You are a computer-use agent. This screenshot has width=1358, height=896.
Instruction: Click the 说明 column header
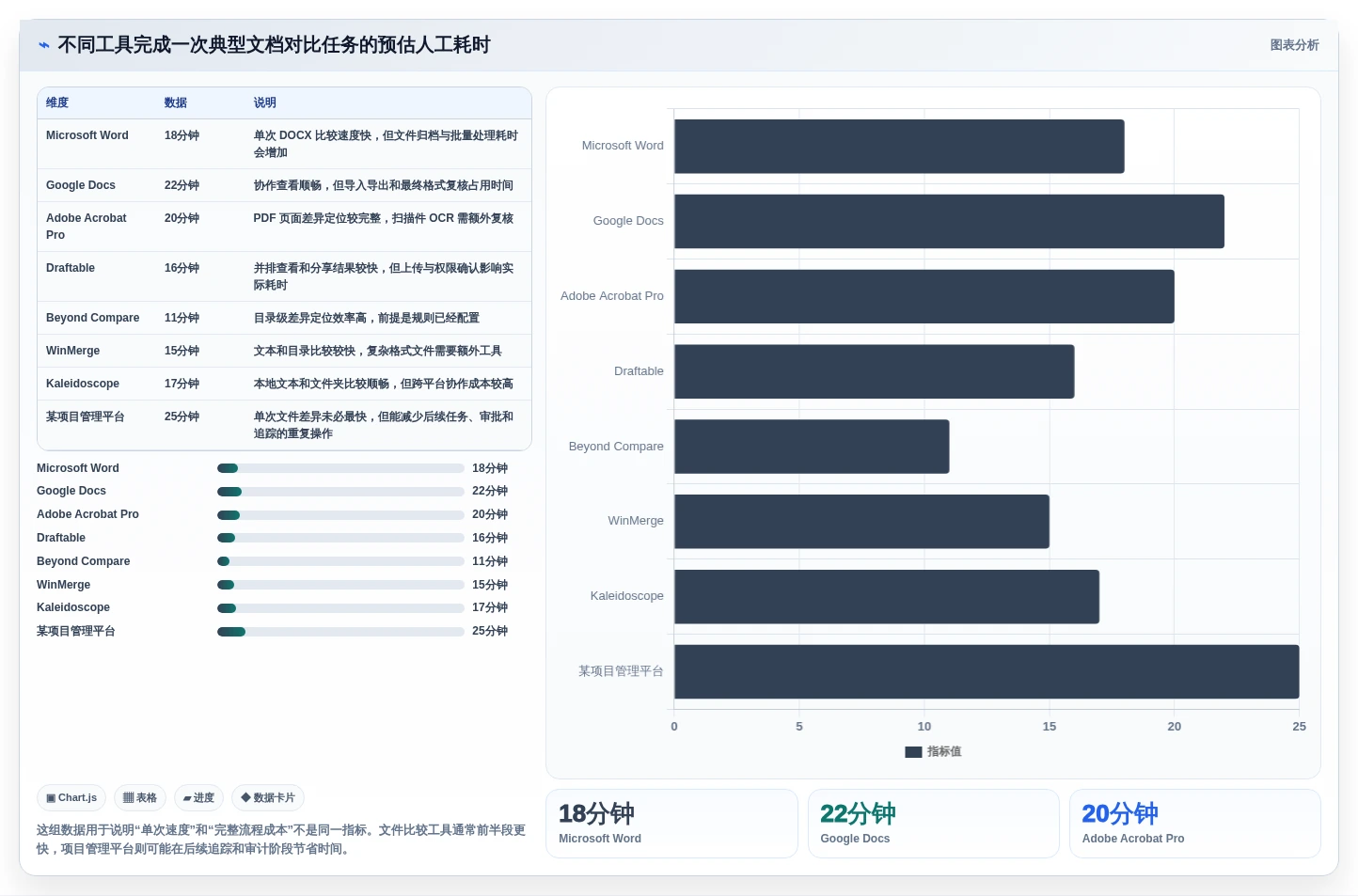tap(265, 102)
